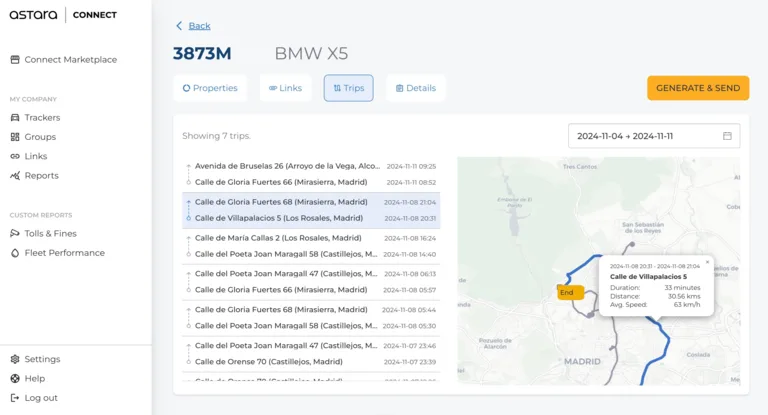Click the grey route start dot on map

[632, 244]
